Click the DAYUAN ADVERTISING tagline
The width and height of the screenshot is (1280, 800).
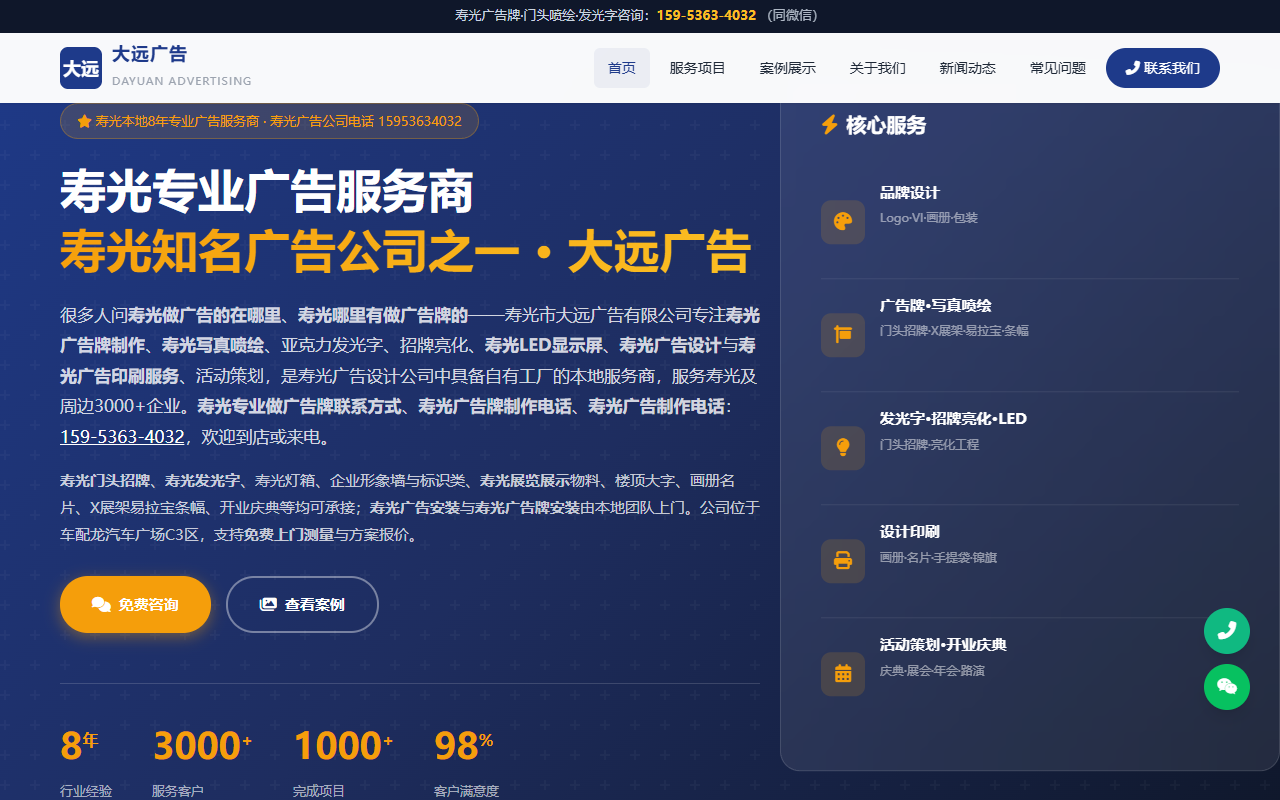pyautogui.click(x=182, y=81)
